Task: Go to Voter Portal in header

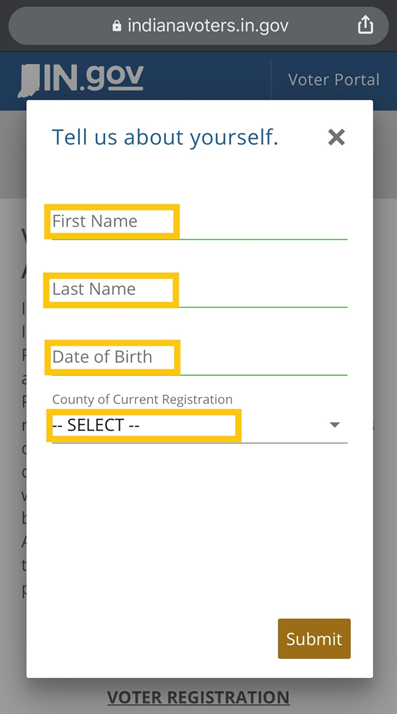Action: click(334, 80)
